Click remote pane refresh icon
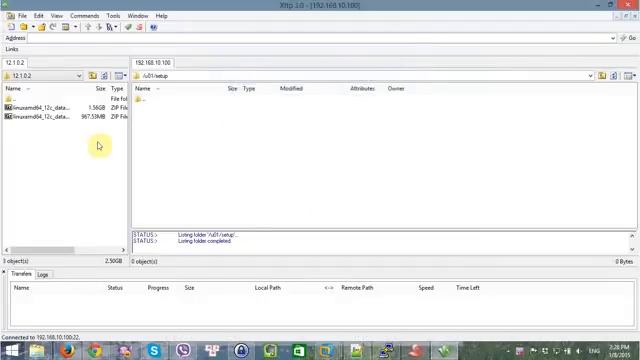 pos(613,76)
